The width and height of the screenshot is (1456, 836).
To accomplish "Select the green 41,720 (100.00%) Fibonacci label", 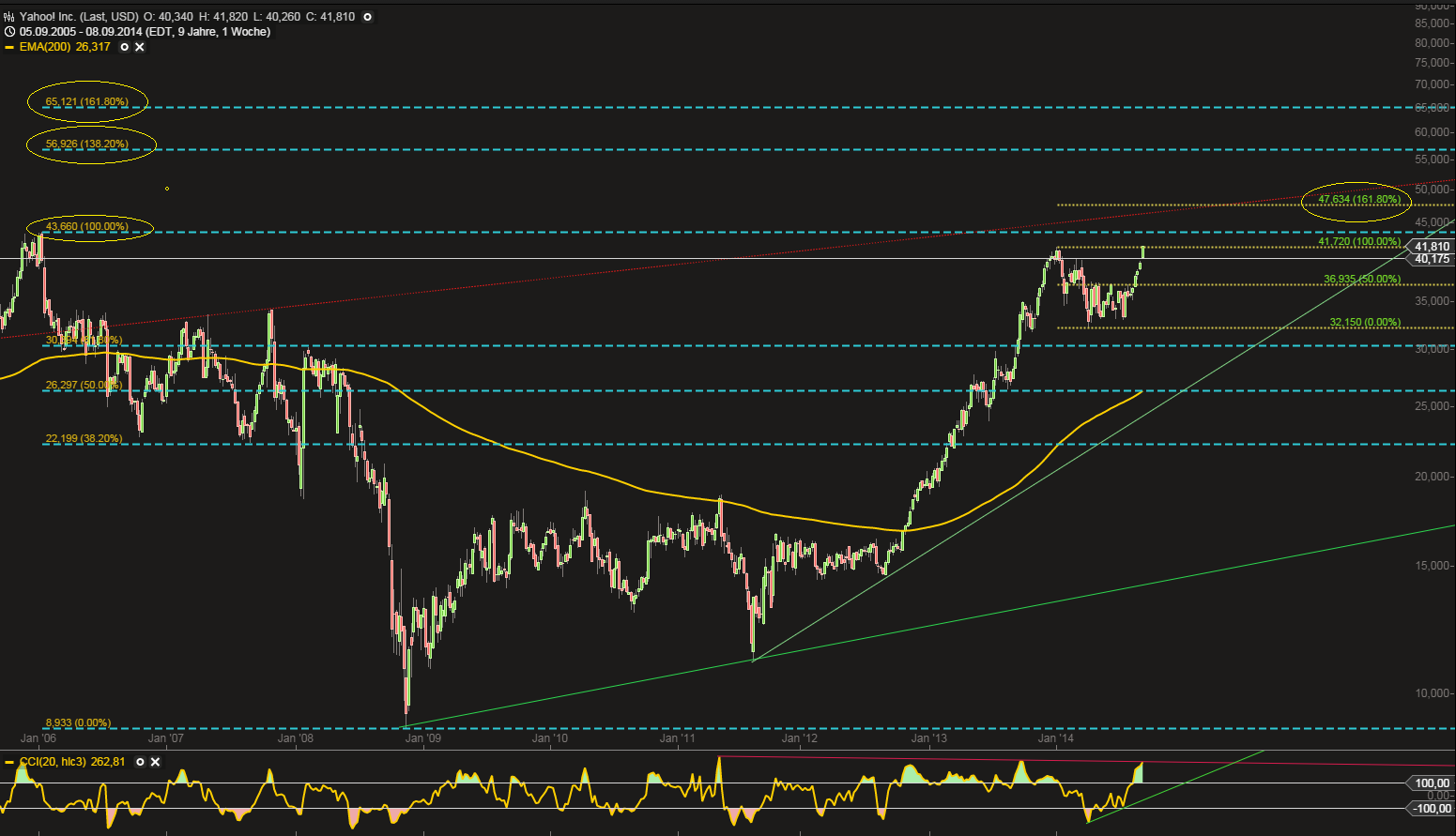I will tap(1359, 241).
